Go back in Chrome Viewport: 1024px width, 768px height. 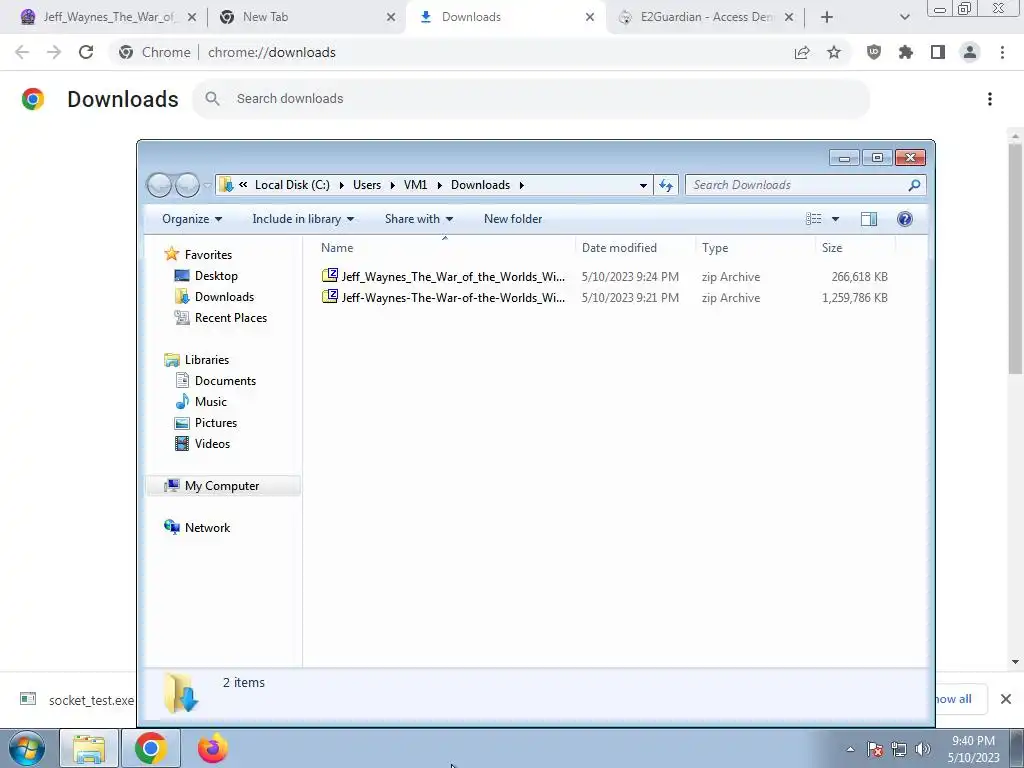pos(22,52)
